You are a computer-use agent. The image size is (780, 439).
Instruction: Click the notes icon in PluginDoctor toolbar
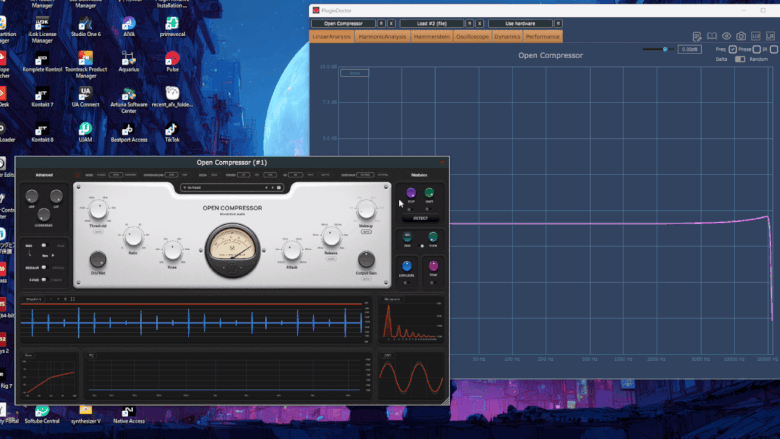pyautogui.click(x=698, y=37)
